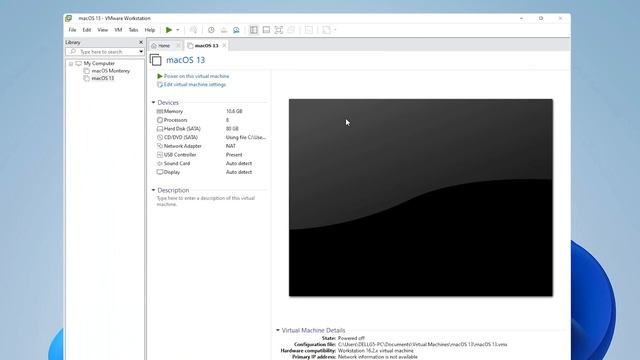The image size is (640, 360).
Task: Enter full screen mode via toolbar icon
Action: pyautogui.click(x=278, y=30)
